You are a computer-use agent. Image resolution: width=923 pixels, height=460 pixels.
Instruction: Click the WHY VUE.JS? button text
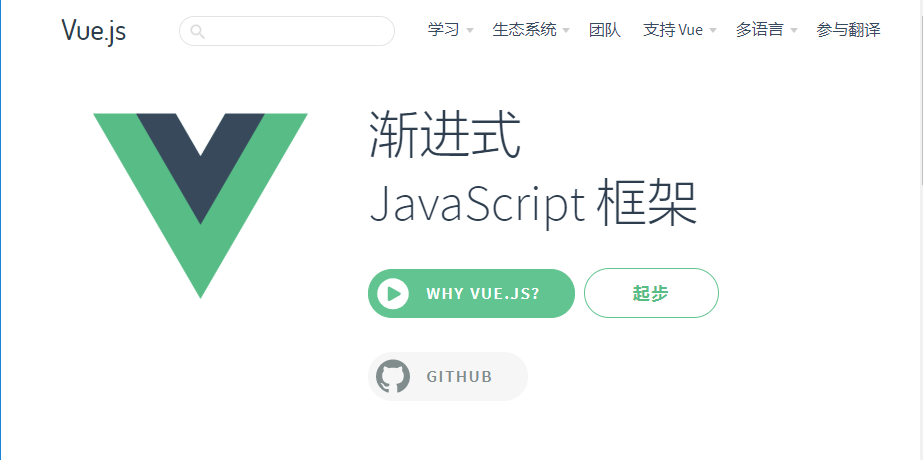[483, 293]
